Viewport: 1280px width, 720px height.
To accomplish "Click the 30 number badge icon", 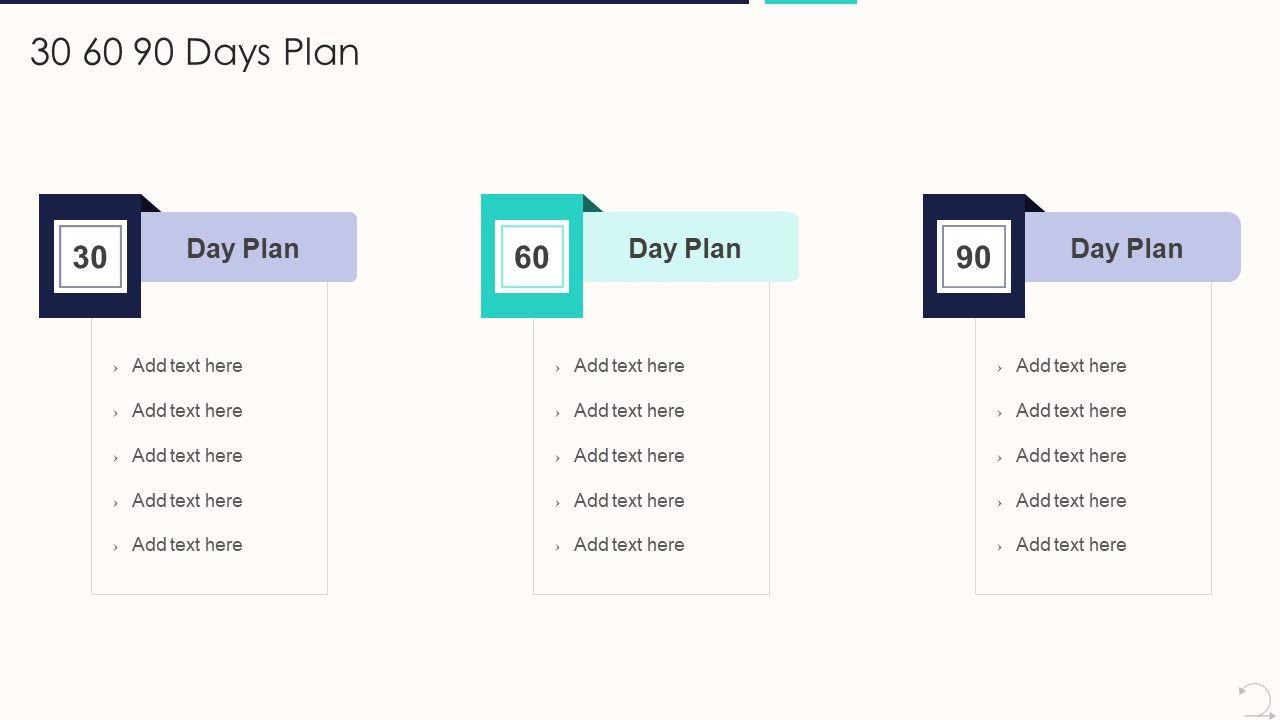I will pyautogui.click(x=90, y=257).
